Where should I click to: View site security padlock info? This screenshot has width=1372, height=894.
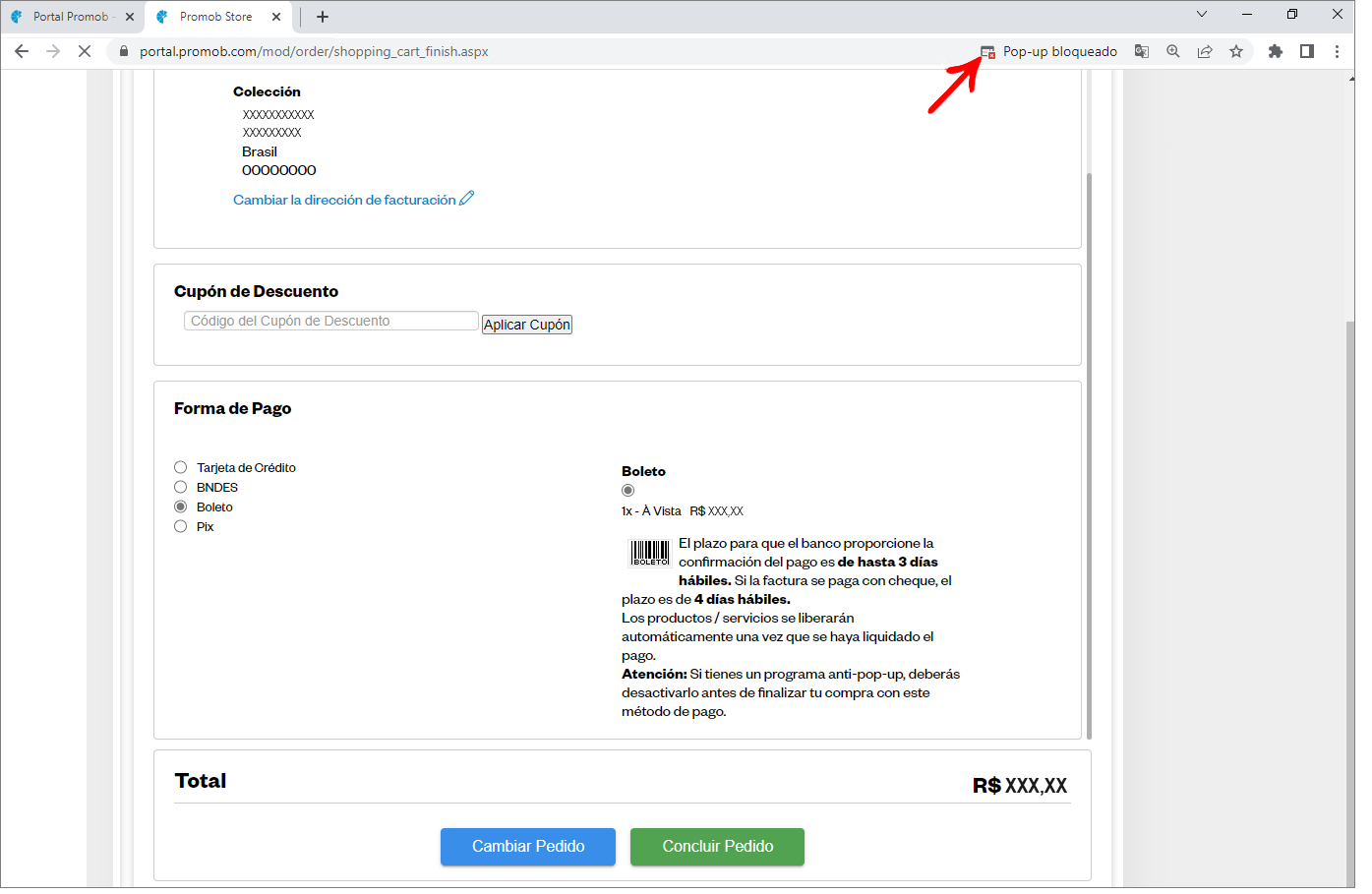click(124, 51)
